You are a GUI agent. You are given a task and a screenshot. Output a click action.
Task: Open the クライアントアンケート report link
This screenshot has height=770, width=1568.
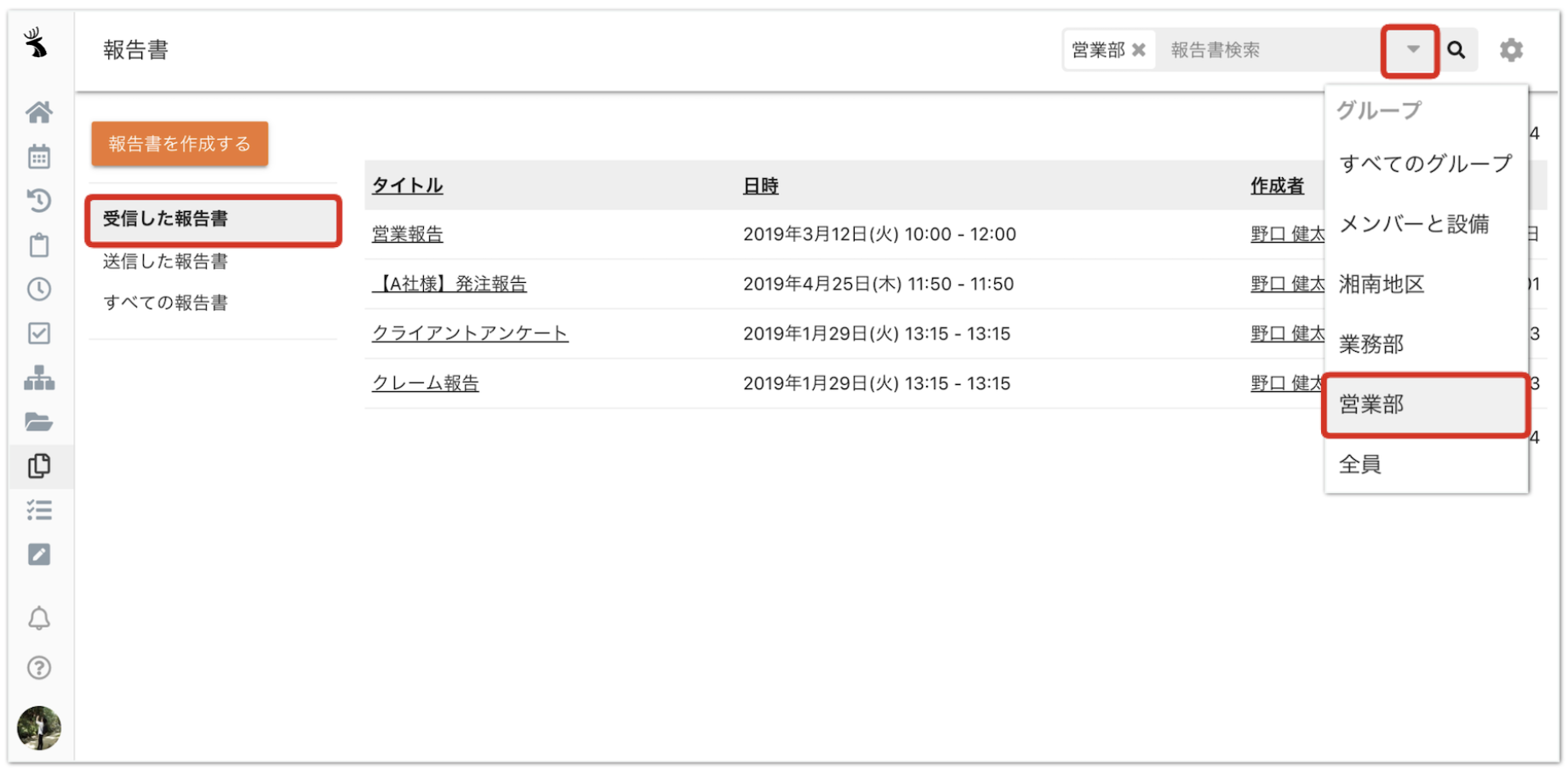point(470,334)
